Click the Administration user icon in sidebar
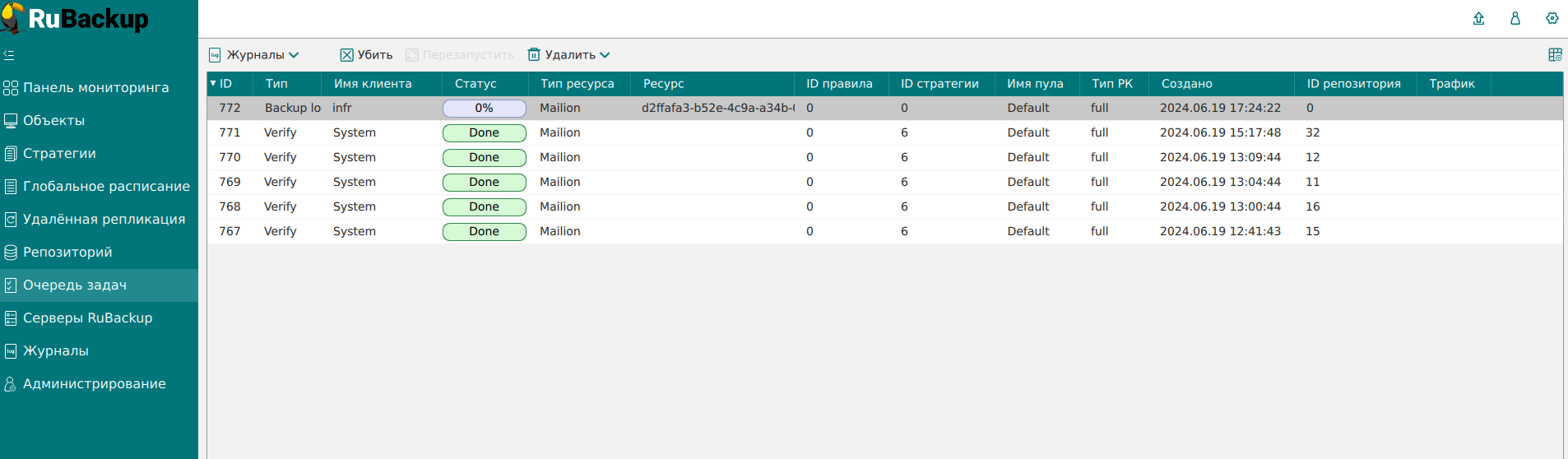The height and width of the screenshot is (459, 1568). tap(11, 384)
